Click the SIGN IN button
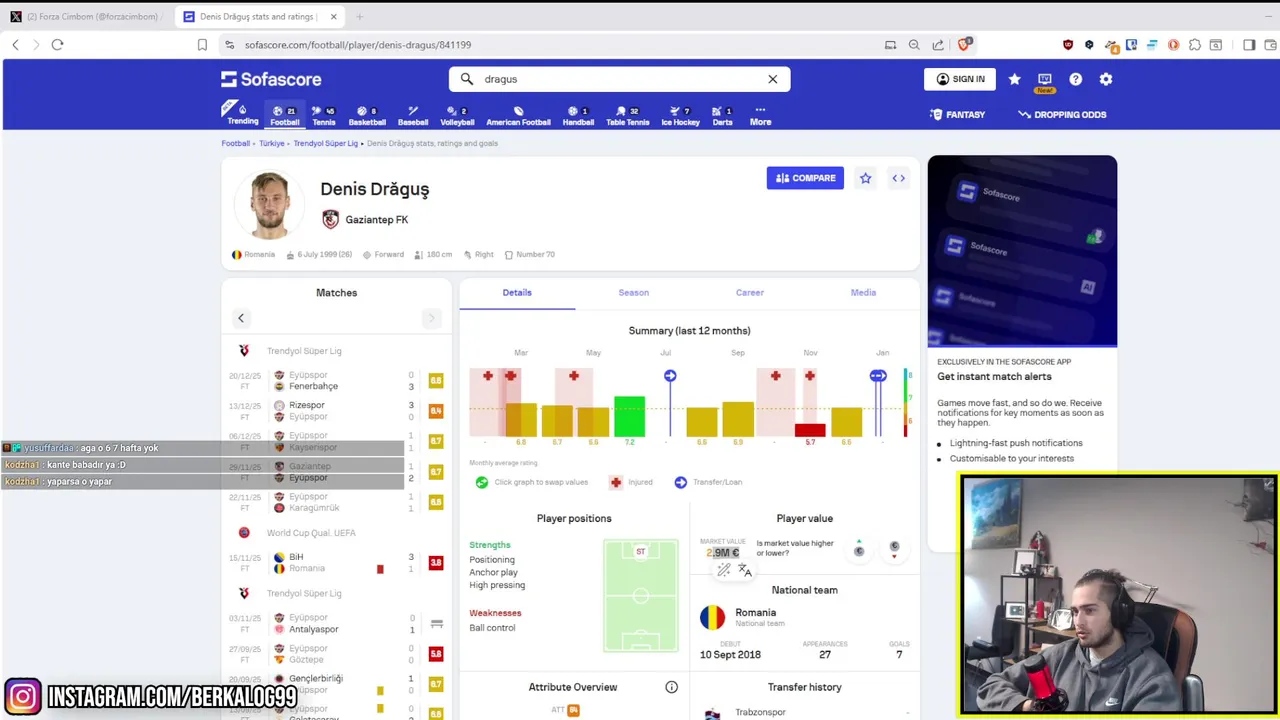Viewport: 1280px width, 720px height. tap(960, 79)
